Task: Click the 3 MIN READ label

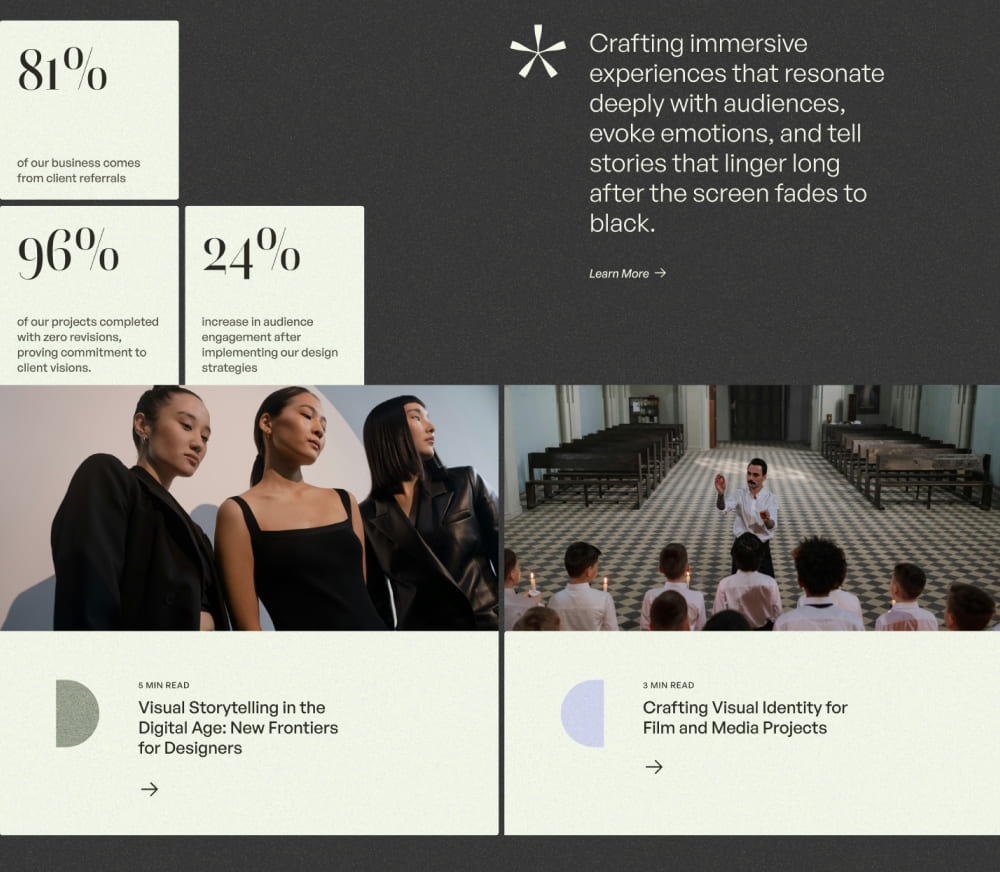Action: [x=668, y=685]
